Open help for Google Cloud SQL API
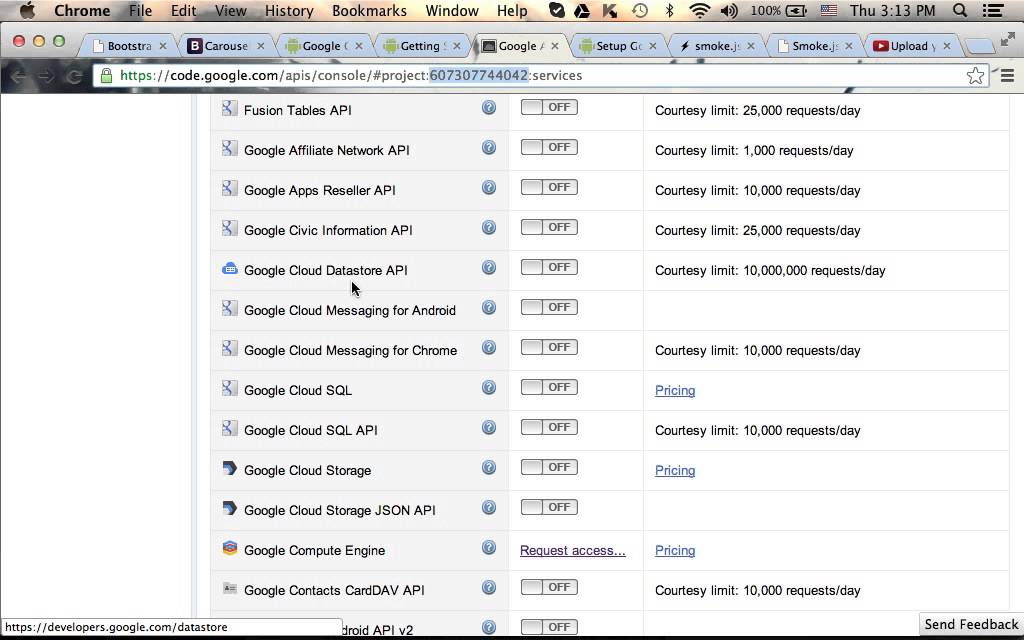 (x=488, y=428)
